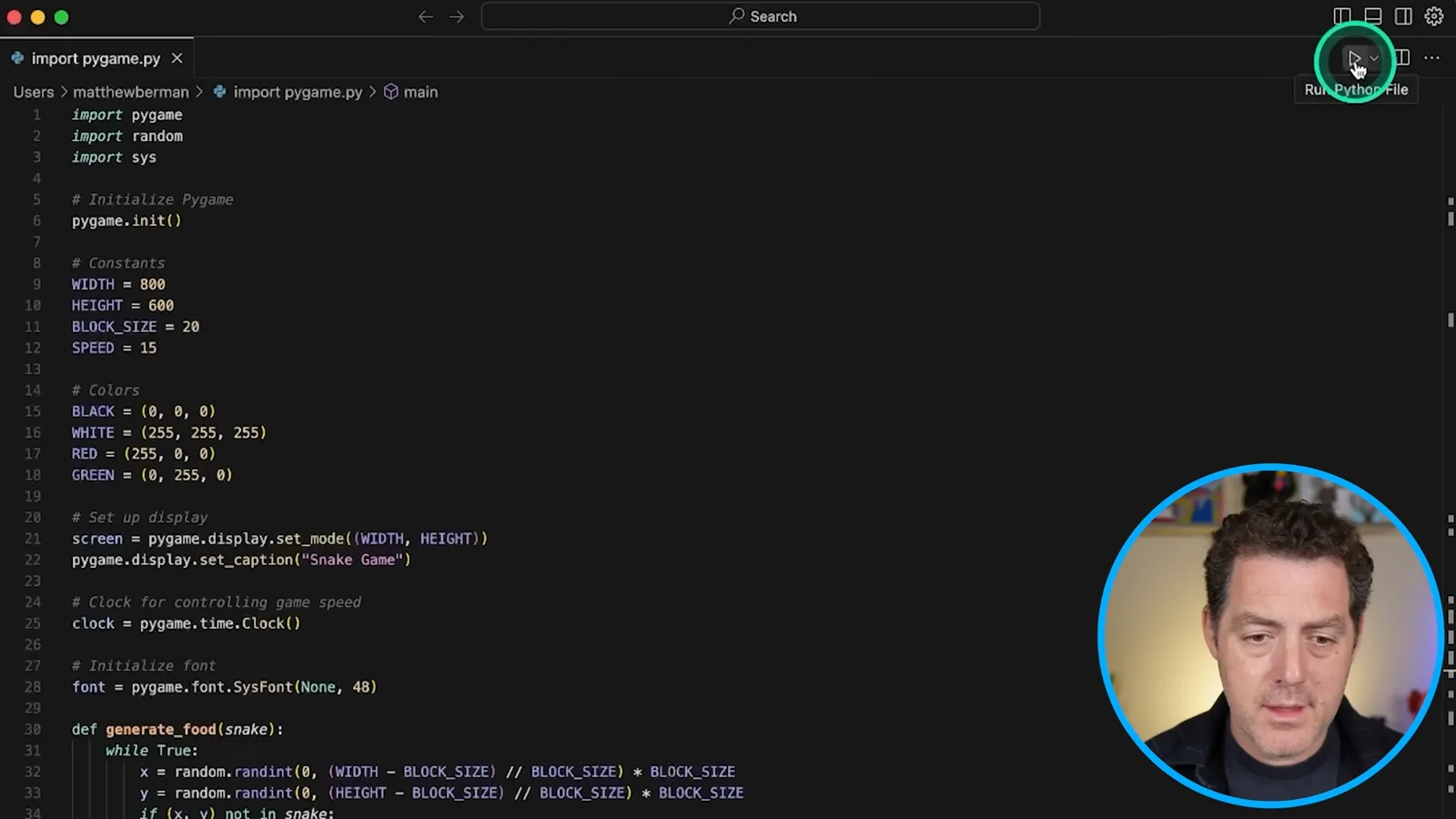Go back with the left arrow
The image size is (1456, 819).
click(x=426, y=16)
